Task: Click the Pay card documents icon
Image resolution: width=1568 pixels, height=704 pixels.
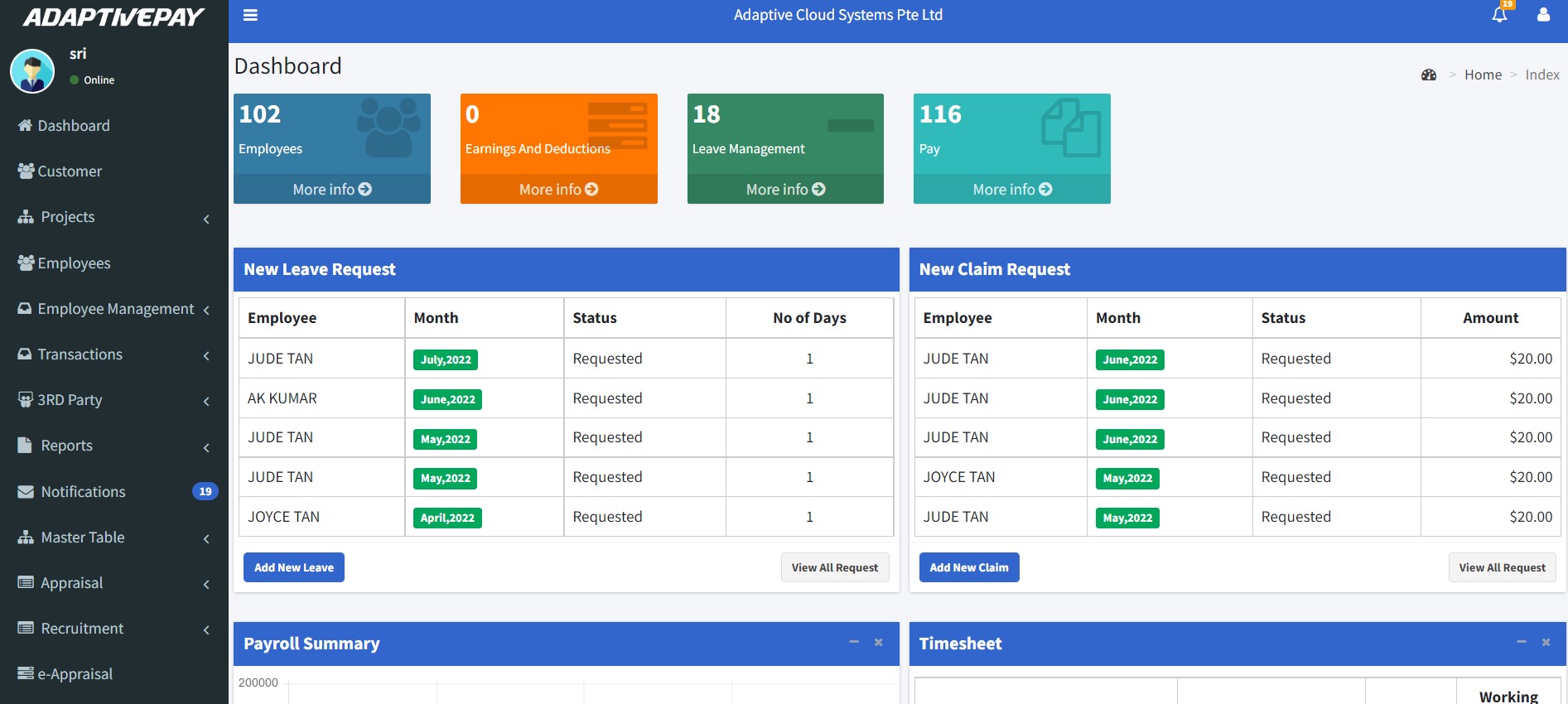Action: point(1071,128)
